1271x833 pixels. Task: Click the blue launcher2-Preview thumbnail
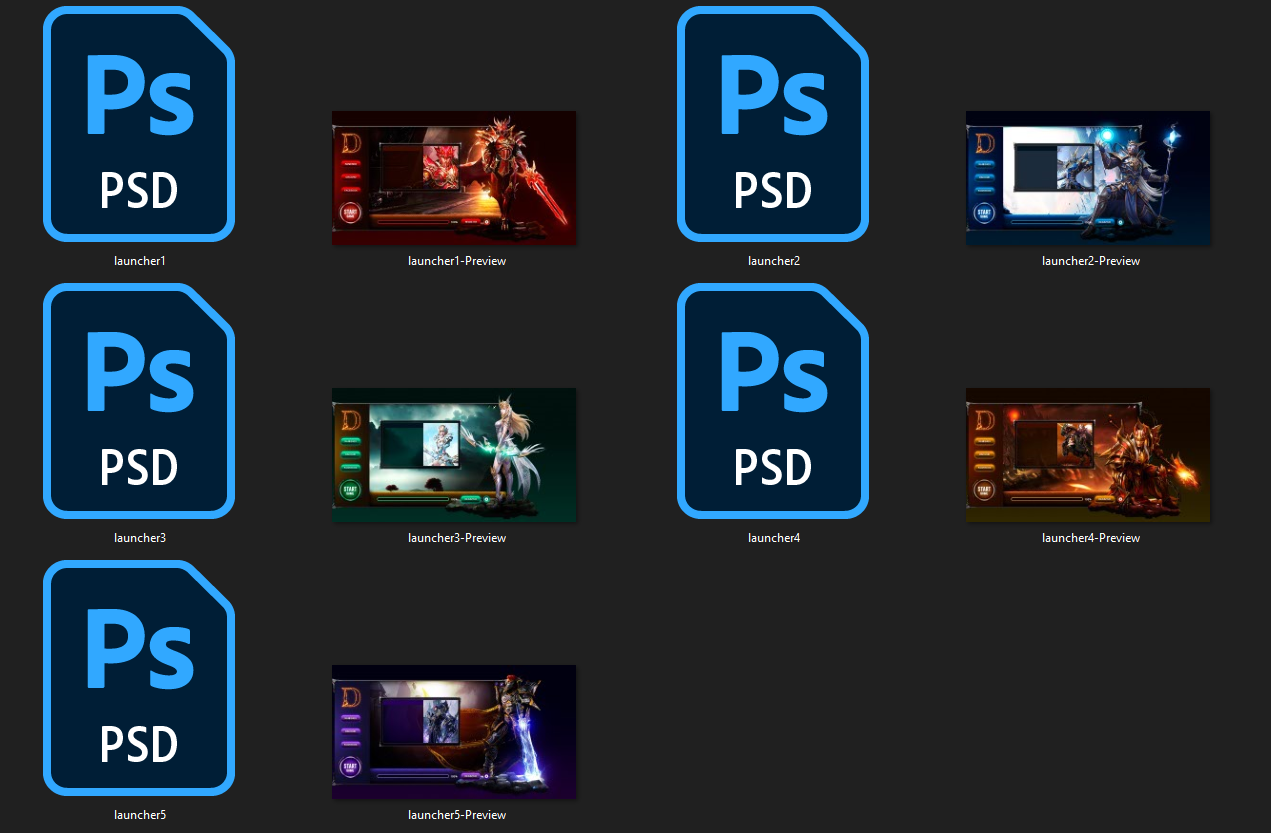[x=1088, y=178]
